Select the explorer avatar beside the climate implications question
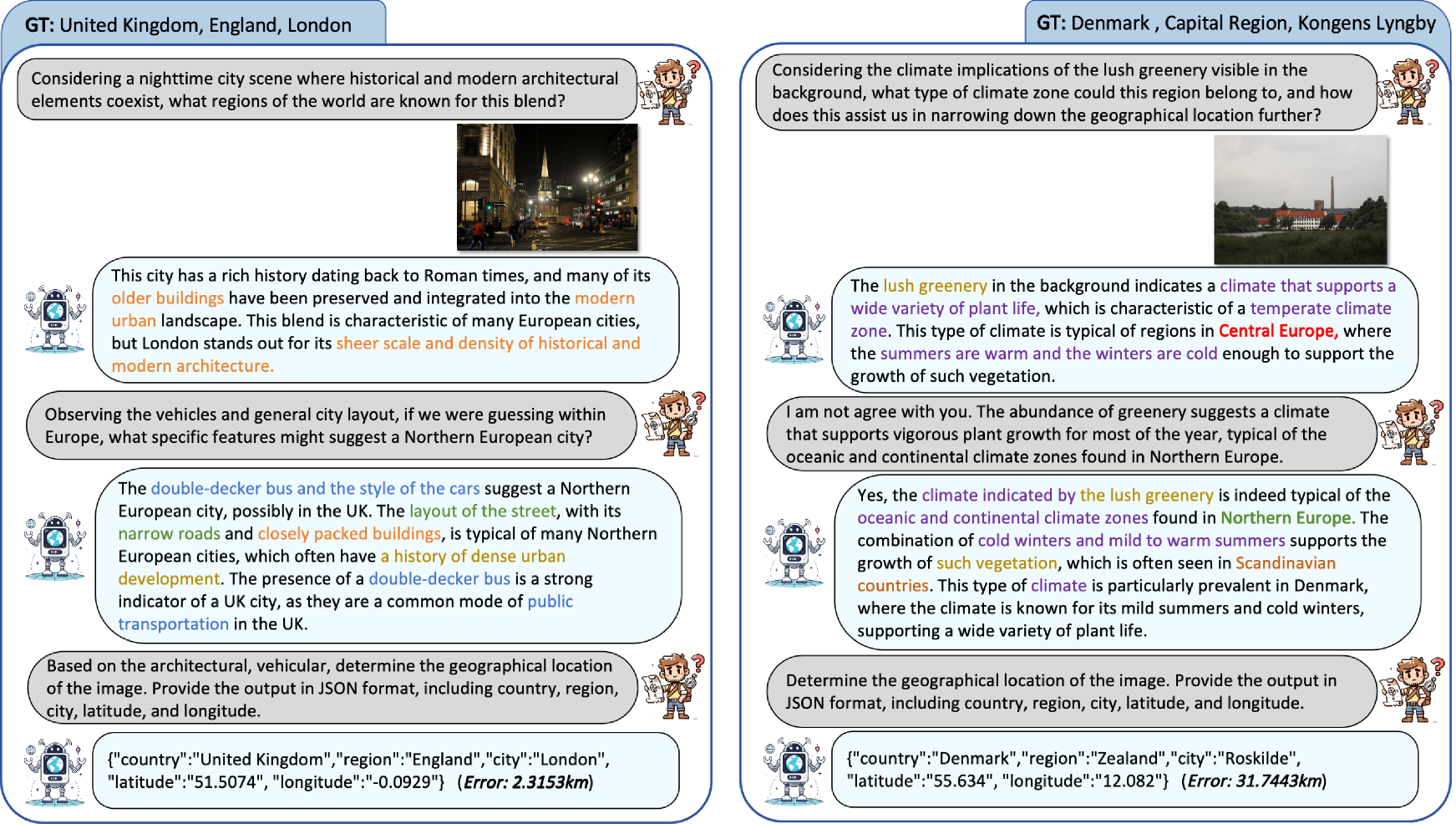Viewport: 1456px width, 824px height. [1409, 91]
